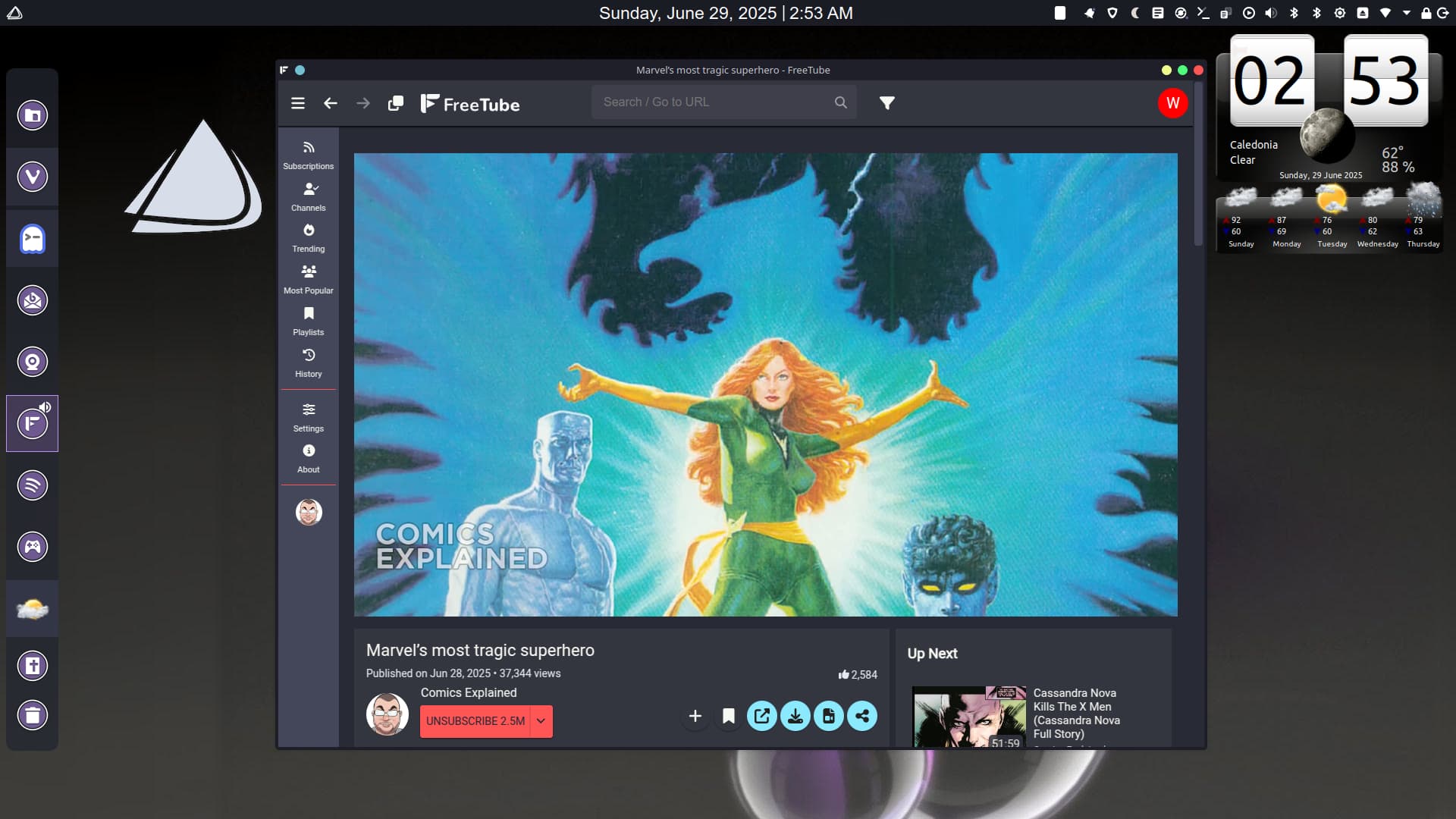This screenshot has width=1456, height=819.
Task: Toggle the hamburger side navigation menu
Action: tap(298, 103)
